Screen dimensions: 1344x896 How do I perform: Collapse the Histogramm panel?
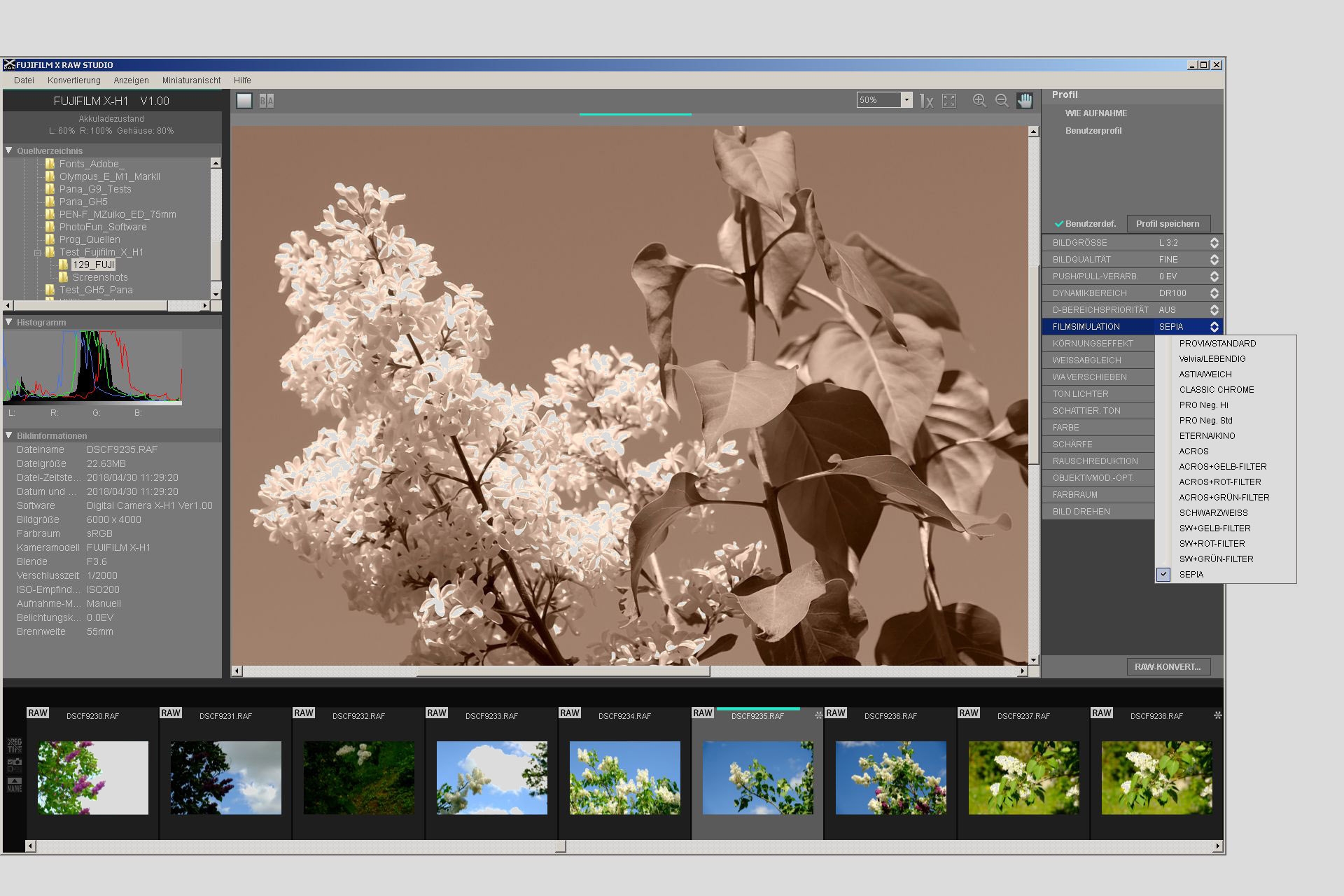point(9,322)
